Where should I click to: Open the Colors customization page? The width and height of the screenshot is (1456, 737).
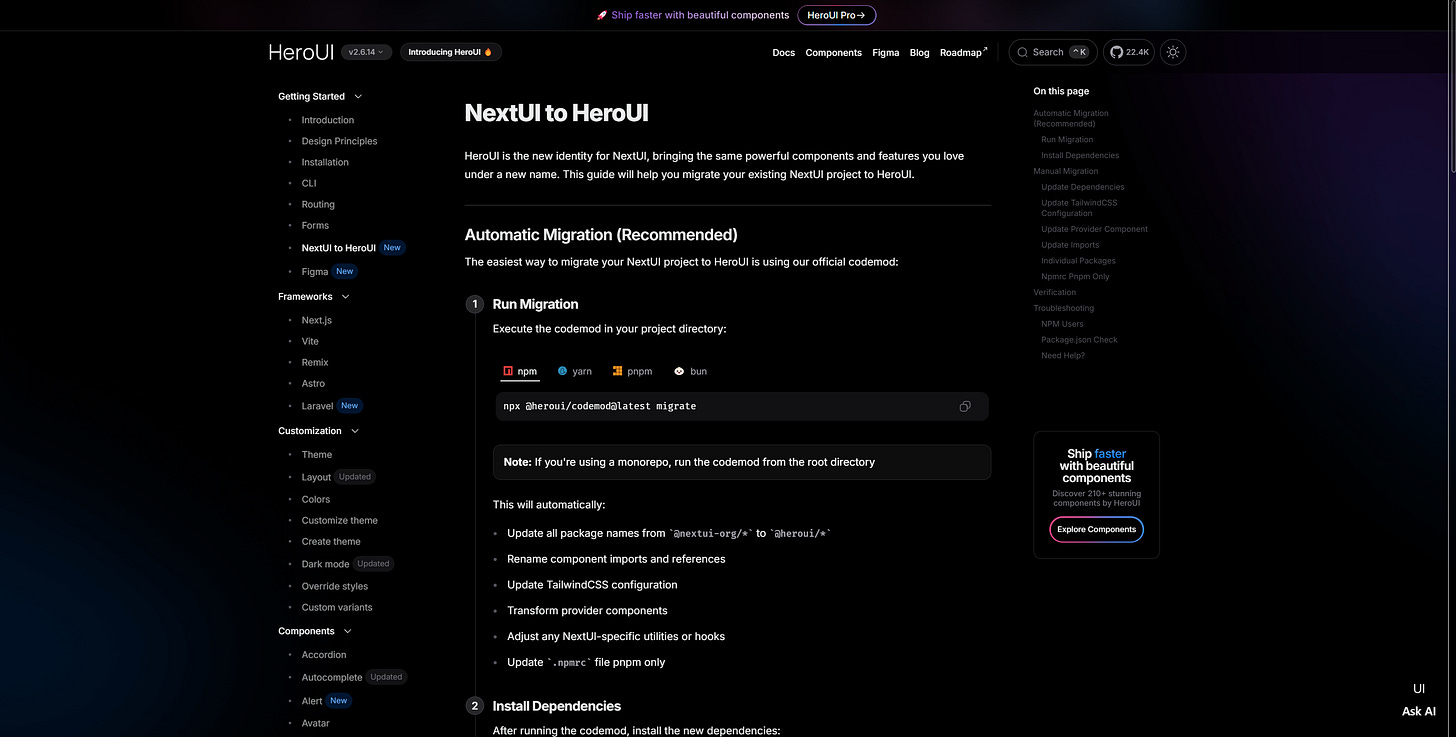[316, 499]
